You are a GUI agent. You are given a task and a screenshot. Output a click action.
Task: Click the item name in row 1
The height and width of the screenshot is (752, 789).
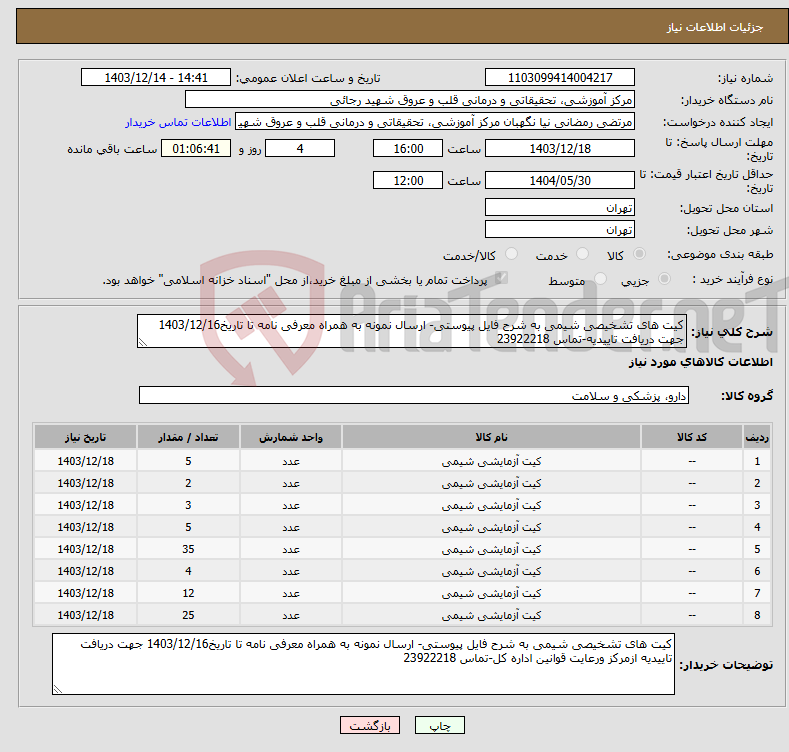pos(491,461)
